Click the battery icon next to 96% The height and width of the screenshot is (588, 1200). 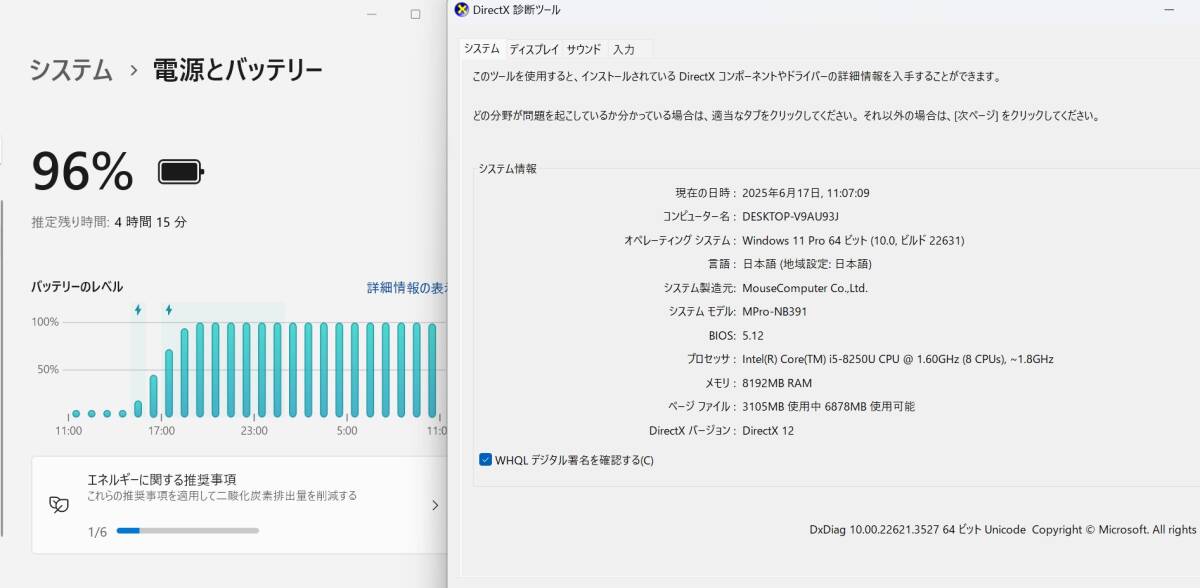pyautogui.click(x=181, y=172)
